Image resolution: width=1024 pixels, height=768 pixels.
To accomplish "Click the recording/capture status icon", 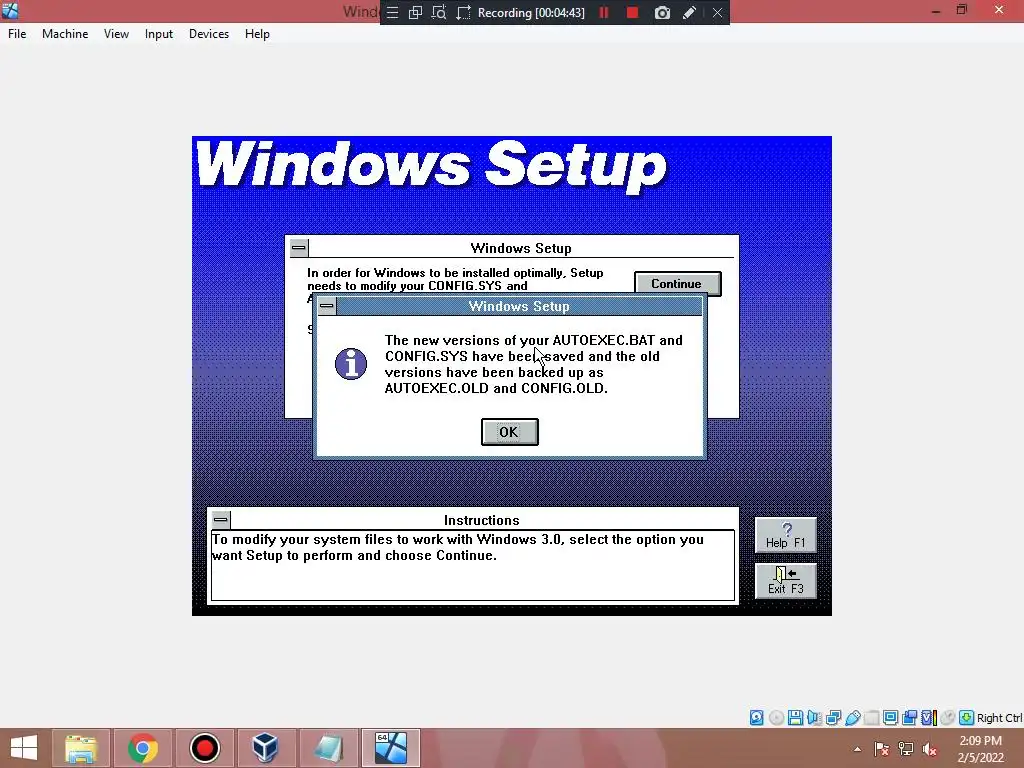I will coord(909,718).
